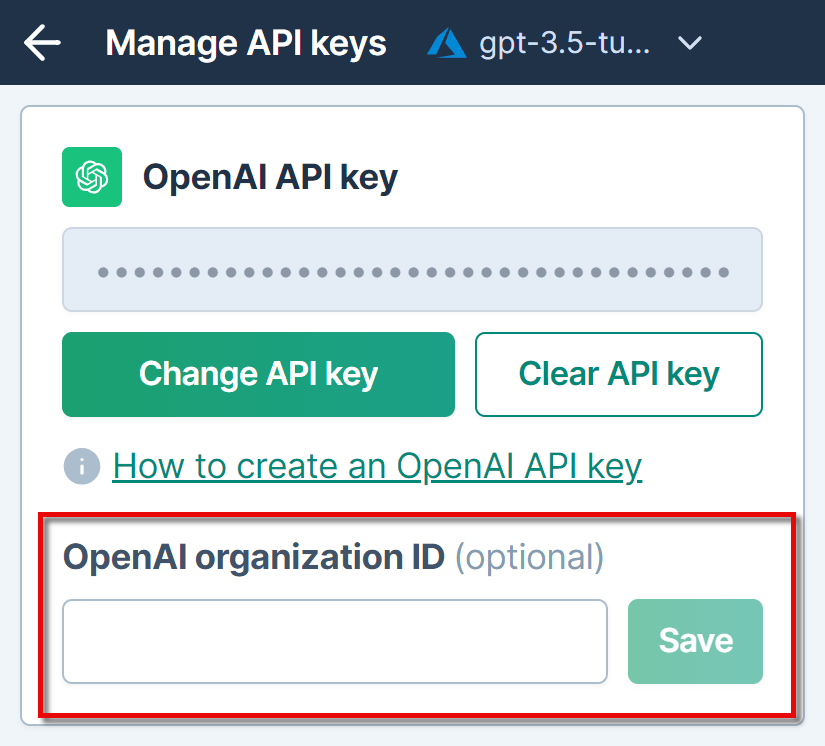This screenshot has width=825, height=746.
Task: Go back with the left arrow icon
Action: tap(42, 43)
